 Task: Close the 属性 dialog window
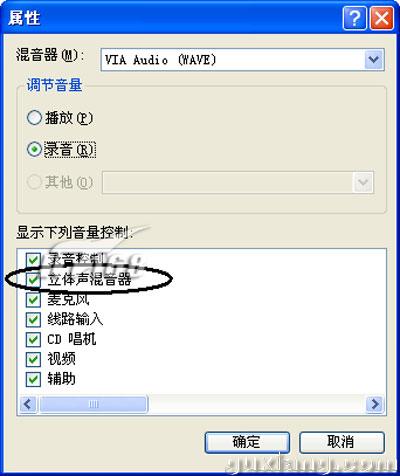click(382, 17)
